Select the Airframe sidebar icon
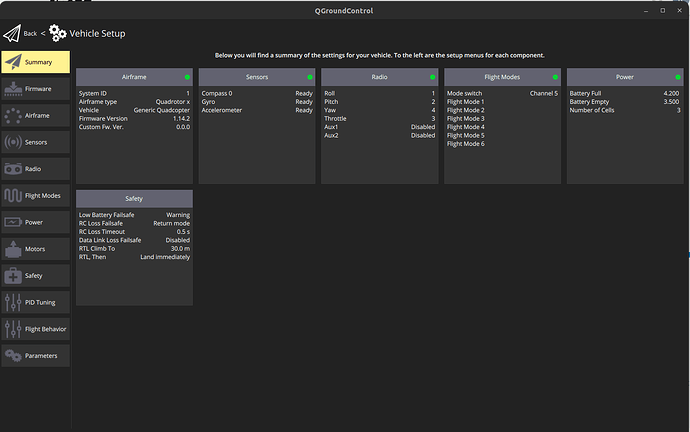The height and width of the screenshot is (432, 690). point(12,116)
